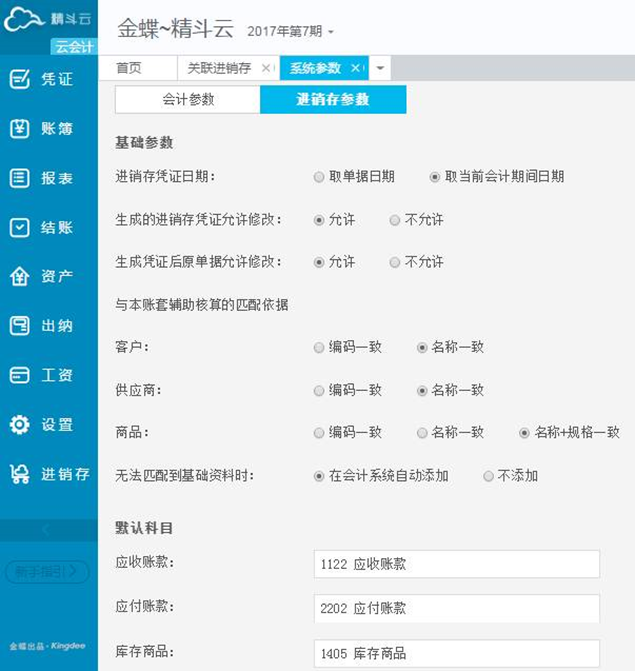Viewport: 635px width, 671px height.
Task: Choose 允许 for 生成的进销存凭证允许修改
Action: (x=319, y=220)
